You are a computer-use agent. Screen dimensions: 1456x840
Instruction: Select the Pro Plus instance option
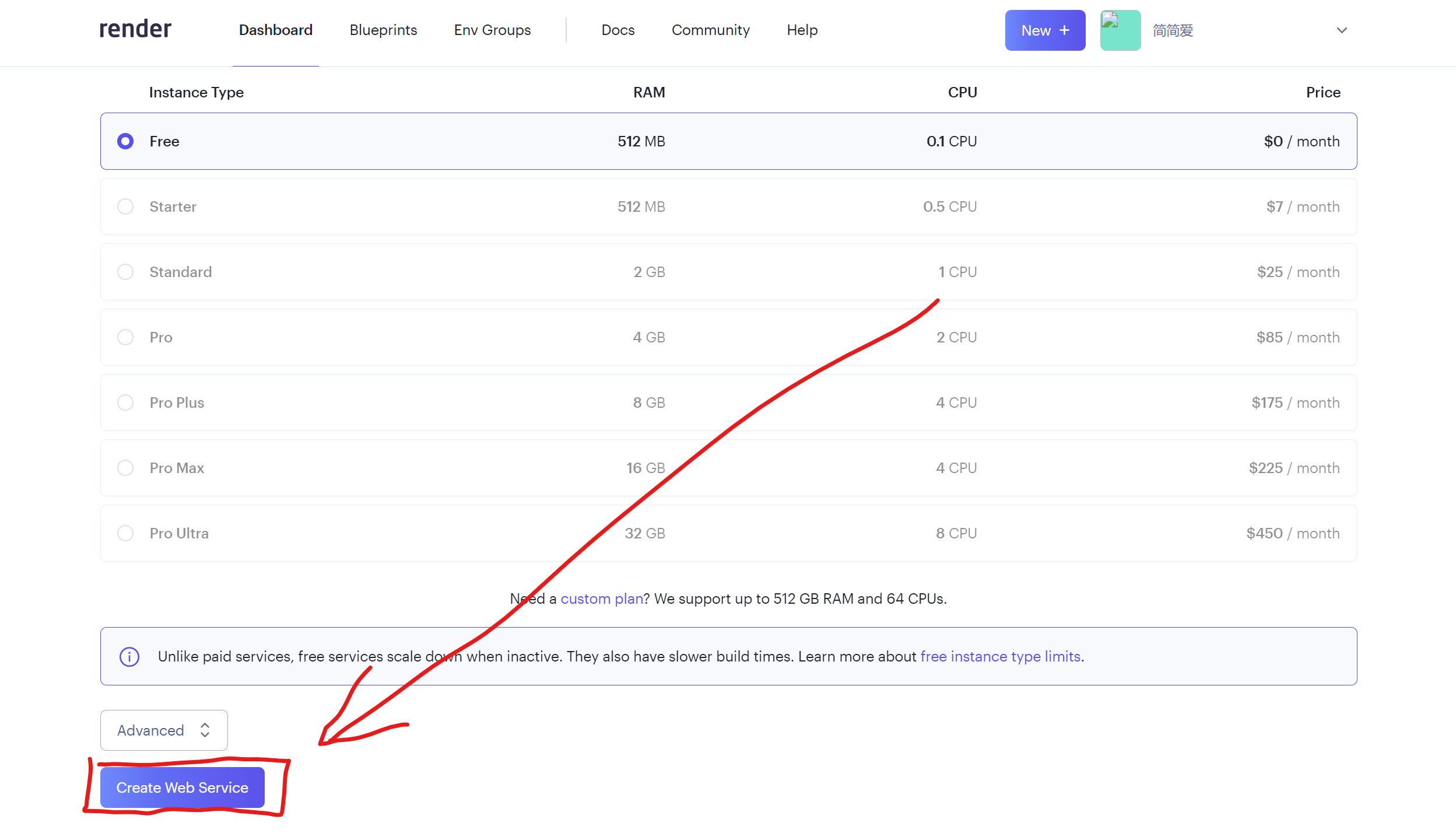coord(125,402)
